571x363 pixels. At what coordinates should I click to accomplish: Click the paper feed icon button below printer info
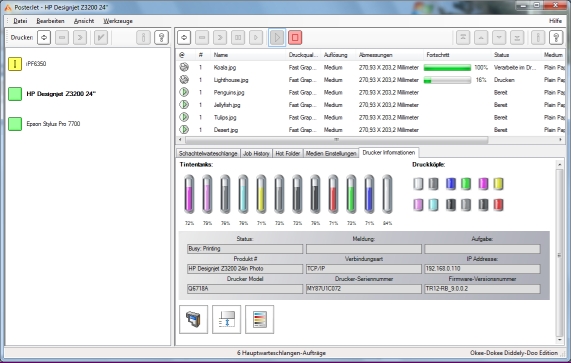(x=227, y=319)
